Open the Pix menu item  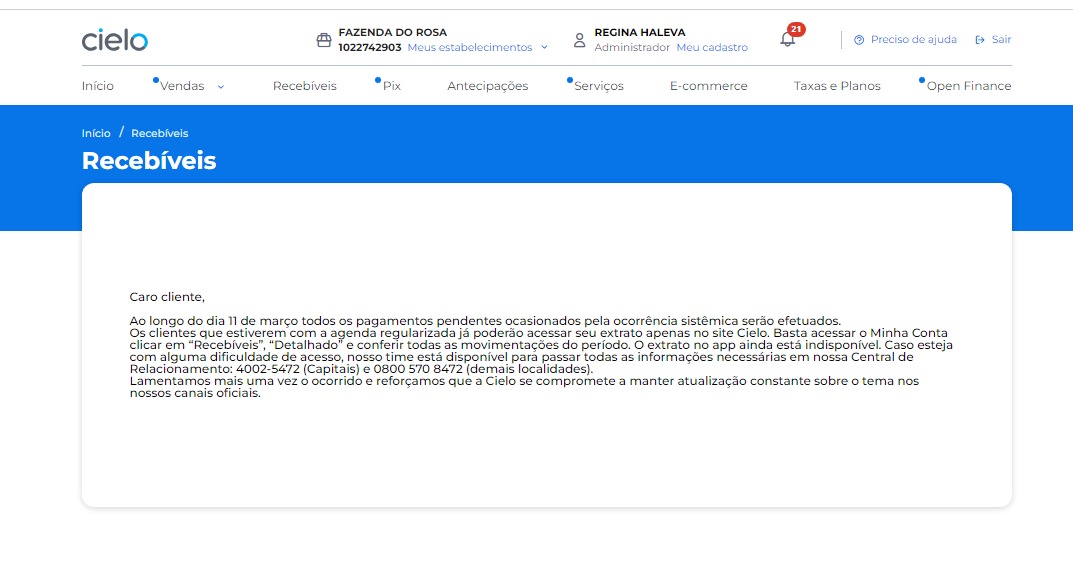391,86
